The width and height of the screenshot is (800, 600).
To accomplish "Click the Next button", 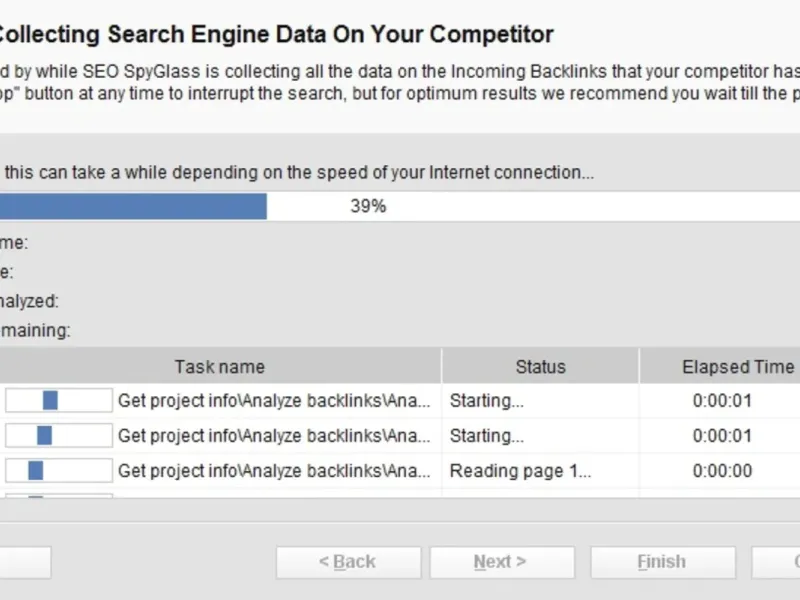I will point(501,562).
